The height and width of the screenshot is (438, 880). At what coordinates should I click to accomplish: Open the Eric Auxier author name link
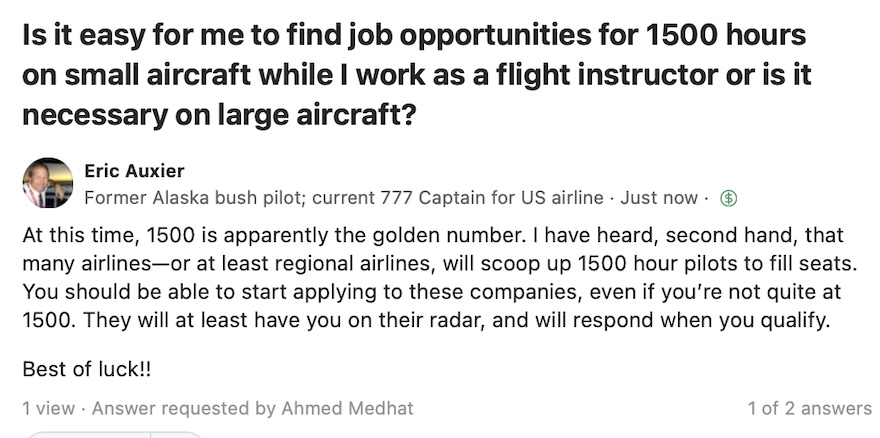coord(134,170)
